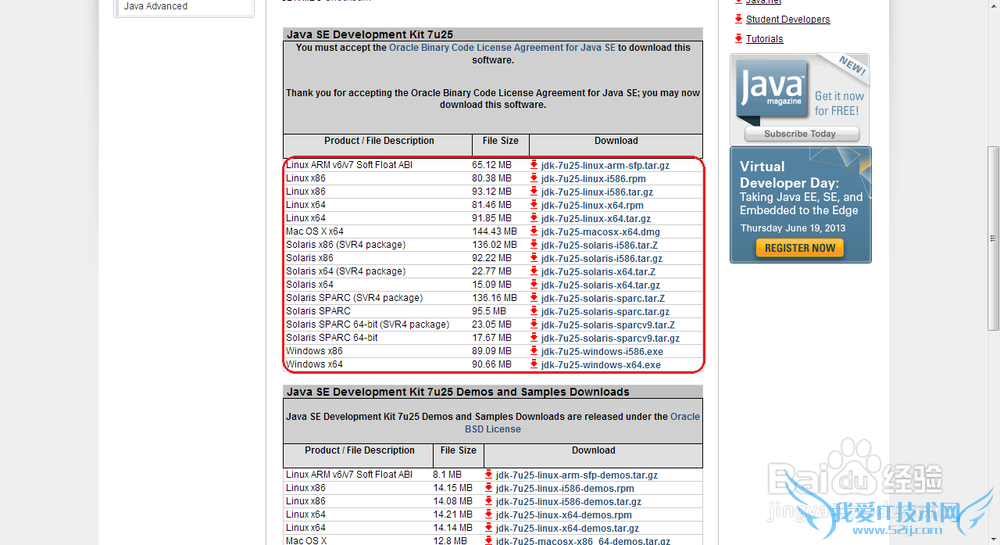Click red arrow icon beside Student Developers
1000x545 pixels.
(x=739, y=19)
